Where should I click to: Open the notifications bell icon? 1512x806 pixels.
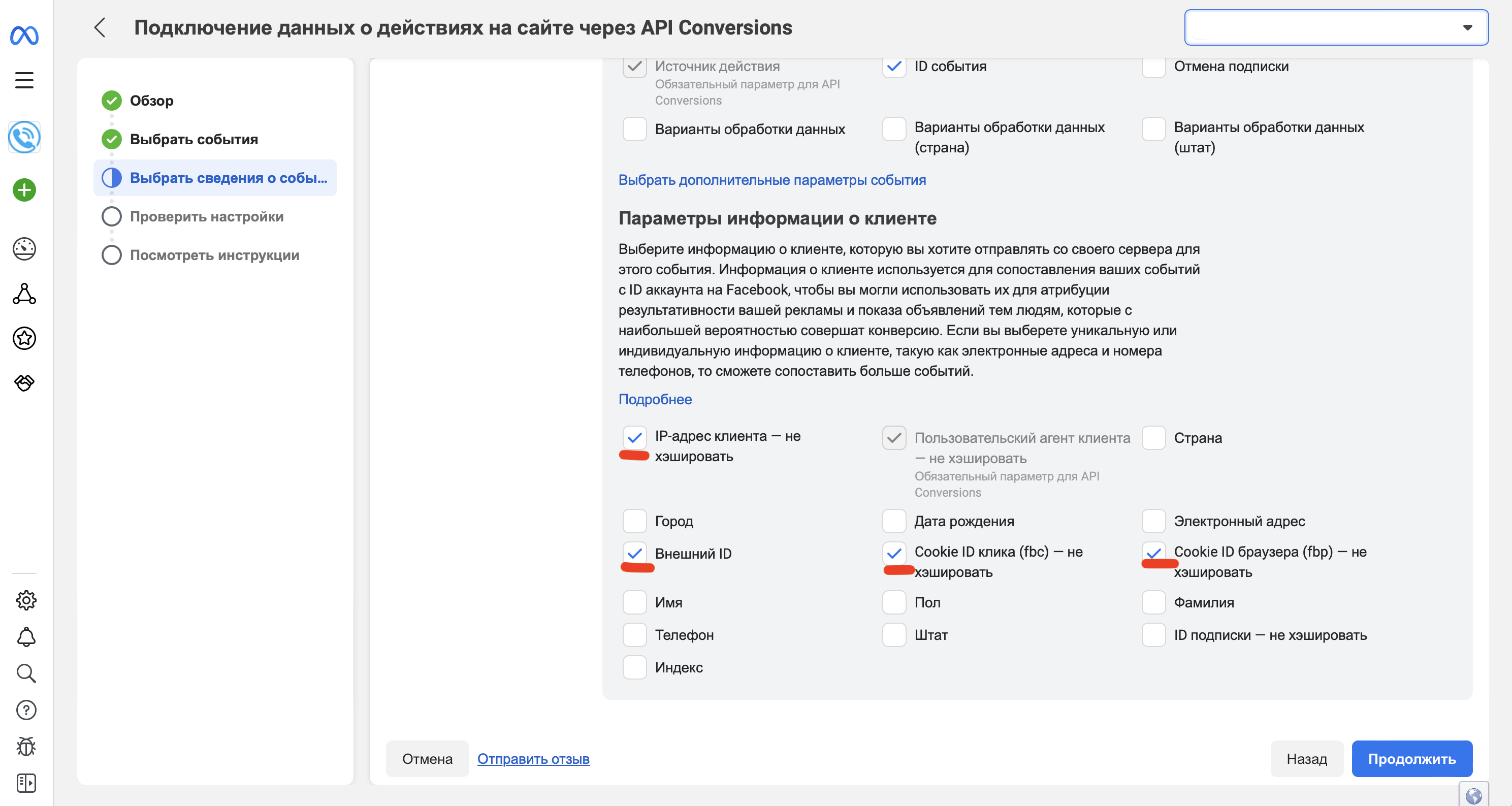(x=26, y=637)
